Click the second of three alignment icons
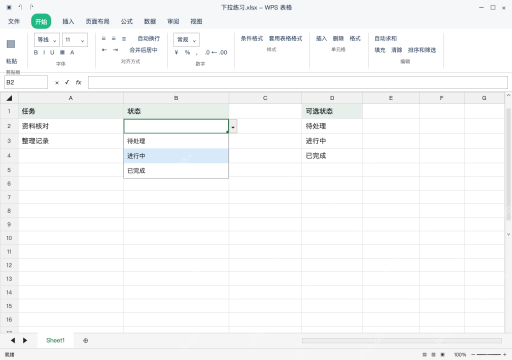This screenshot has height=360, width=512. point(114,39)
